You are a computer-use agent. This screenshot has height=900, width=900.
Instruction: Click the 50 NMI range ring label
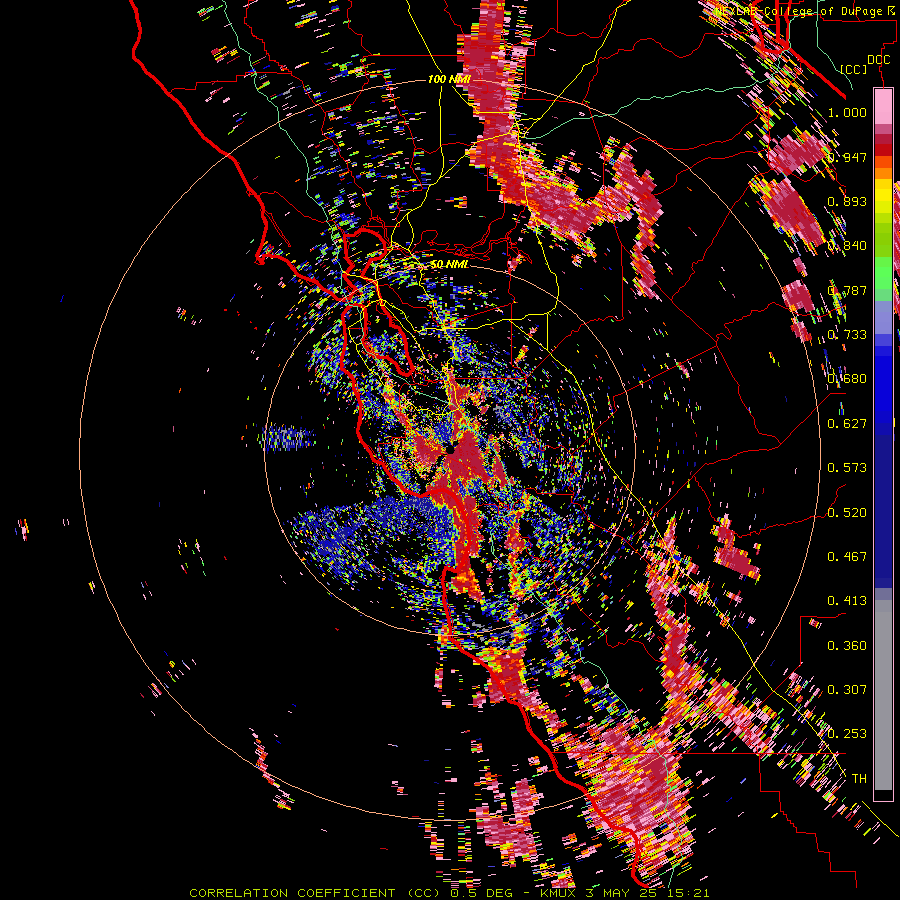click(x=449, y=264)
